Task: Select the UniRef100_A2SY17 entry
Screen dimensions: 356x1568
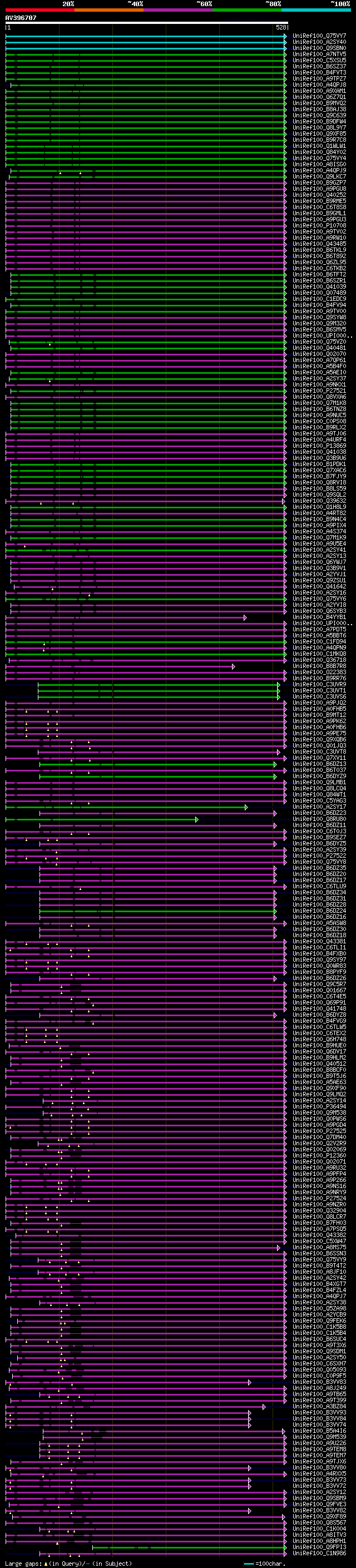Action: pyautogui.click(x=319, y=807)
